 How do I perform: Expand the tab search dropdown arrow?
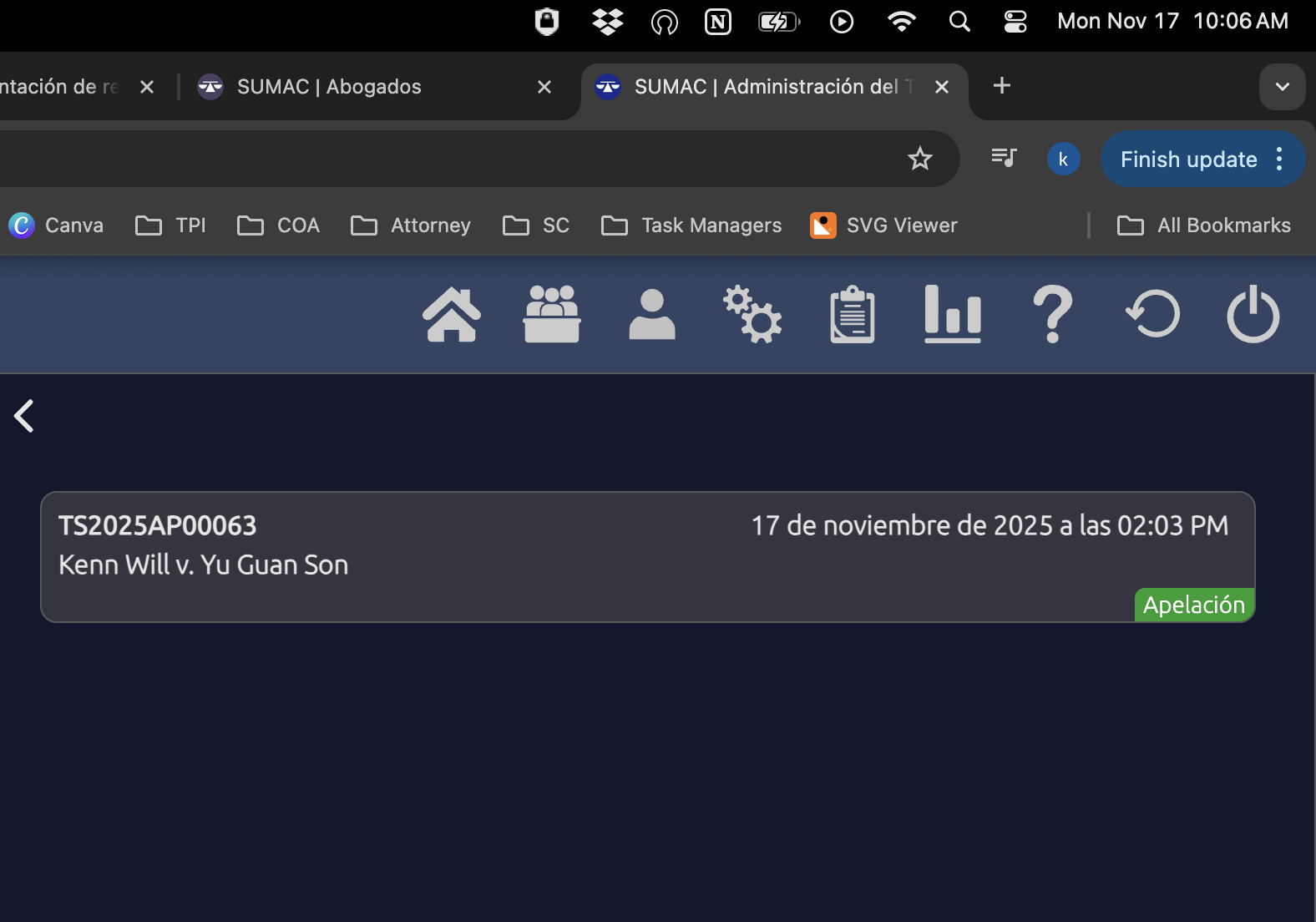pyautogui.click(x=1282, y=87)
